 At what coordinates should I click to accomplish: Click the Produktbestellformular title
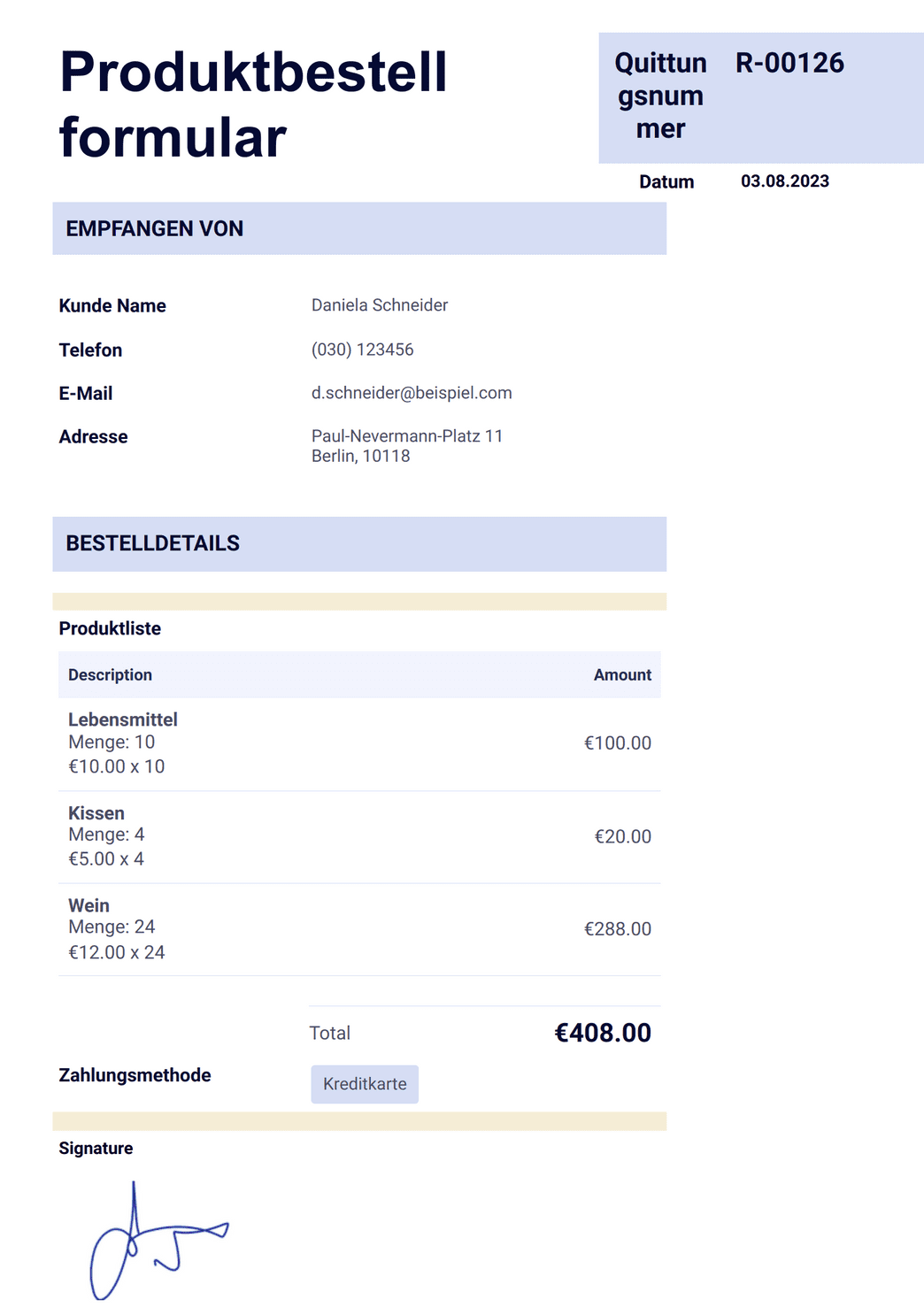coord(253,104)
